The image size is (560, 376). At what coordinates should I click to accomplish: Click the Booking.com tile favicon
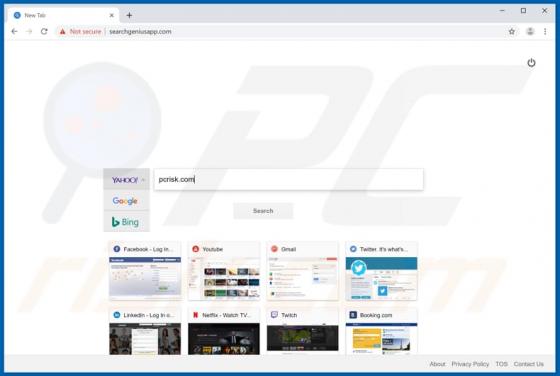[353, 315]
